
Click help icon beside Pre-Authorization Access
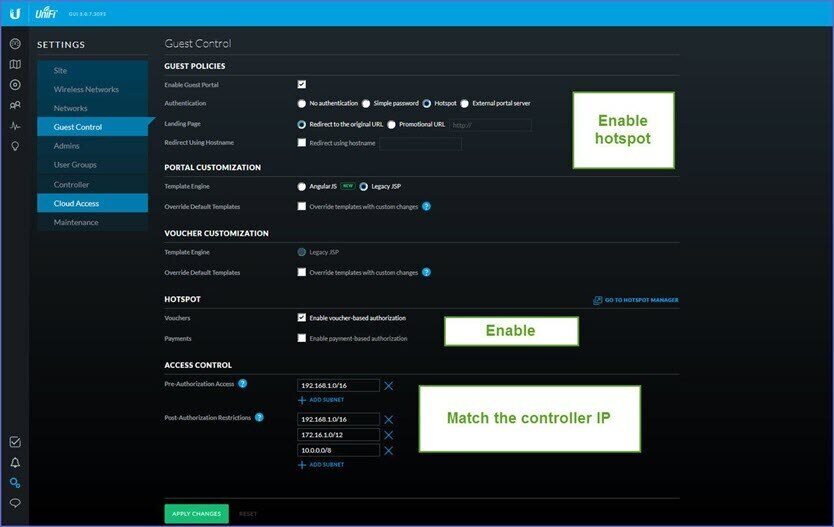243,383
